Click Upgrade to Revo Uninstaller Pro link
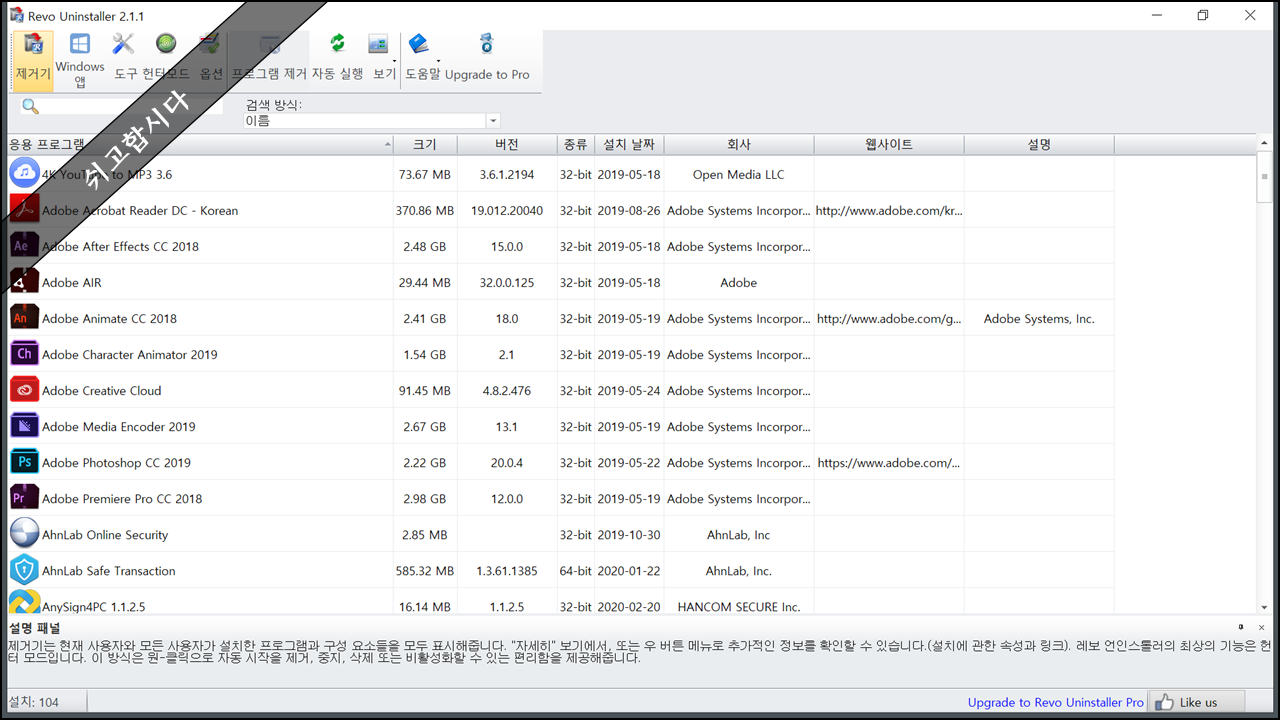Screen dimensions: 1280x720 [1055, 702]
